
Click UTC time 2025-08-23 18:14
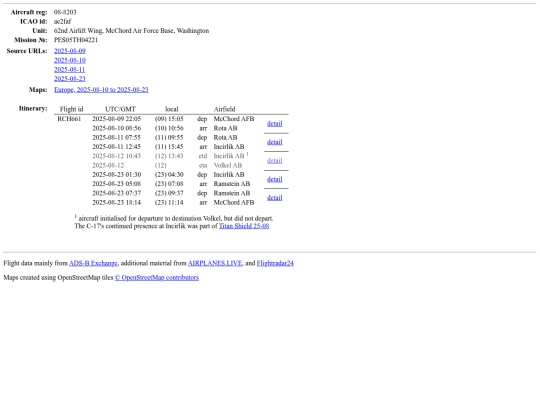pyautogui.click(x=116, y=202)
